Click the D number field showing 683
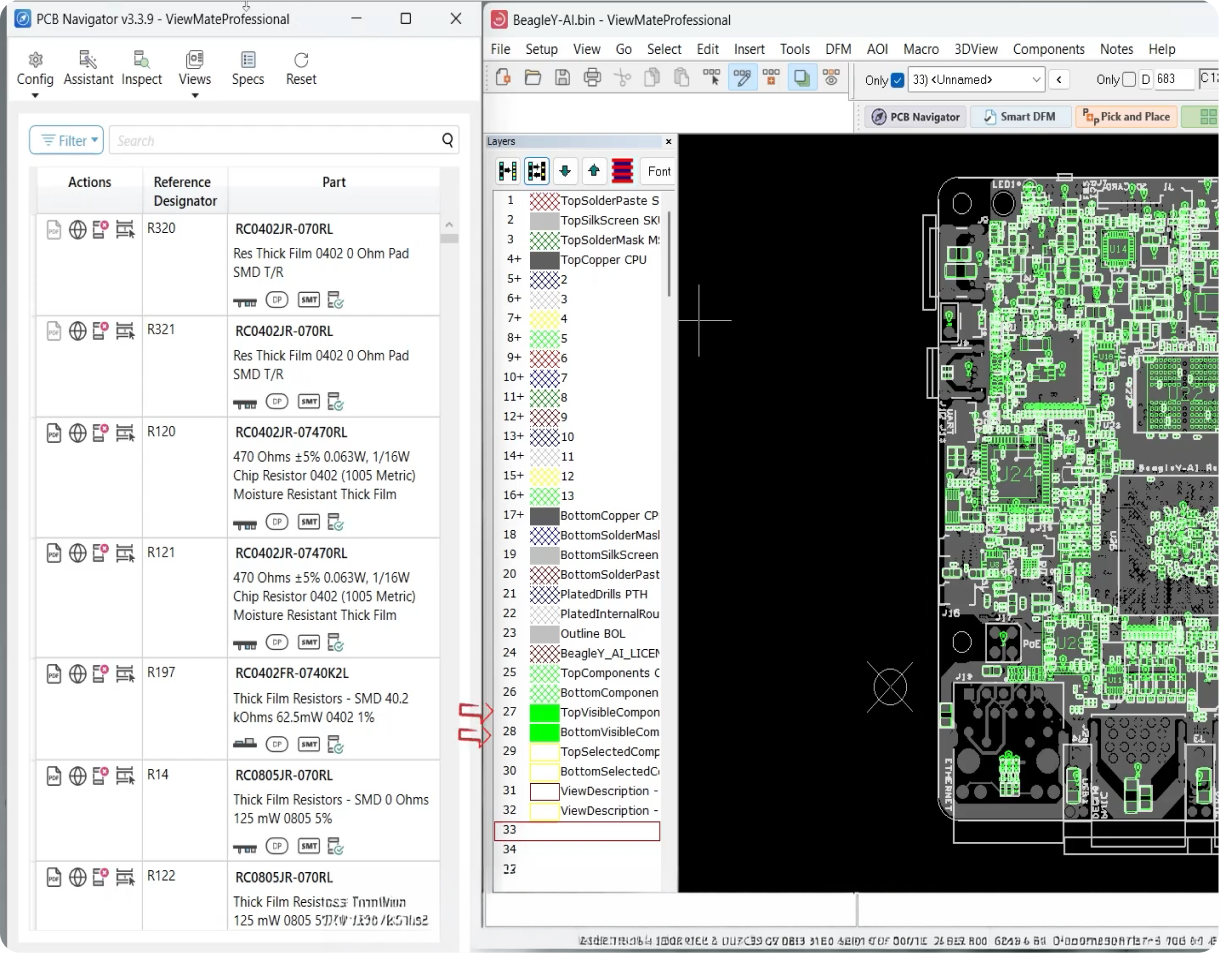1219x953 pixels. click(1174, 79)
